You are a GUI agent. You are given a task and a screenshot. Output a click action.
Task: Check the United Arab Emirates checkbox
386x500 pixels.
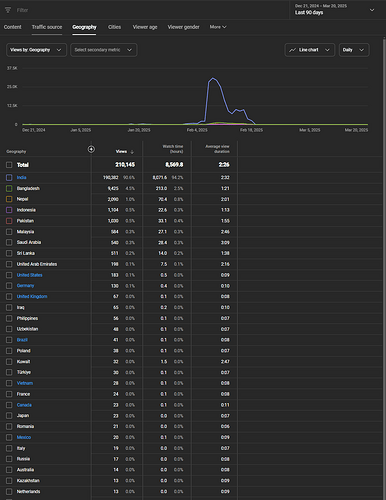click(x=9, y=264)
